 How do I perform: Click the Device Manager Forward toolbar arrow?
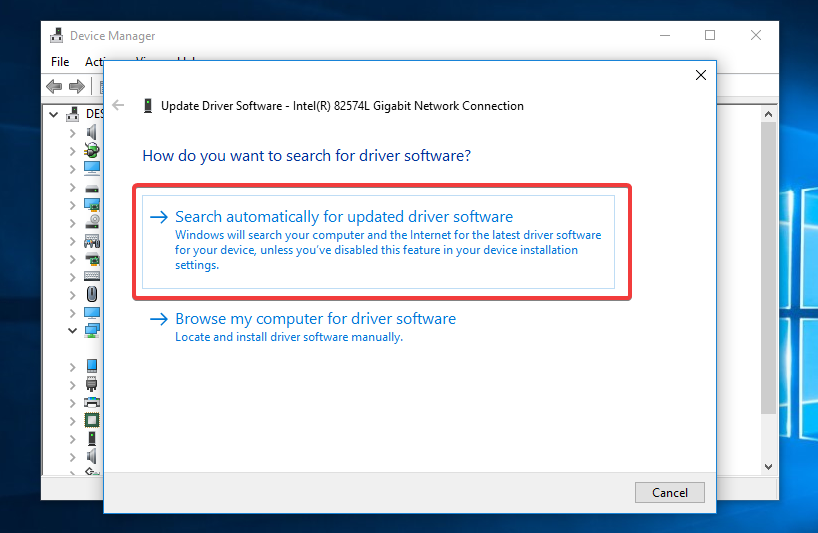click(x=77, y=87)
